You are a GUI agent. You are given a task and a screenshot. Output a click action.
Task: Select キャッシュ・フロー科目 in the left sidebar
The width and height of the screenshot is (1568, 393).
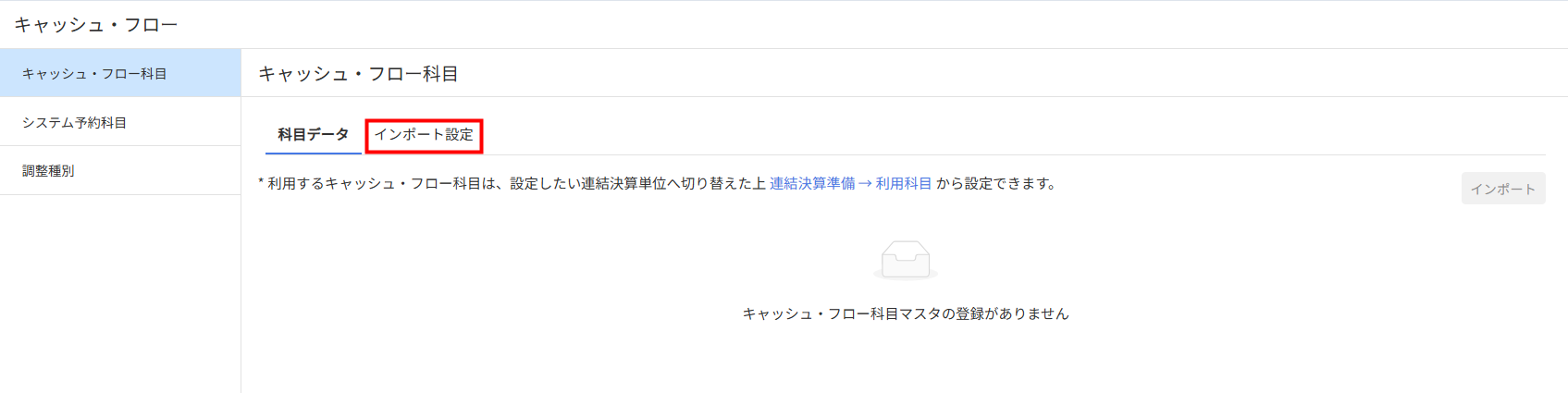120,73
